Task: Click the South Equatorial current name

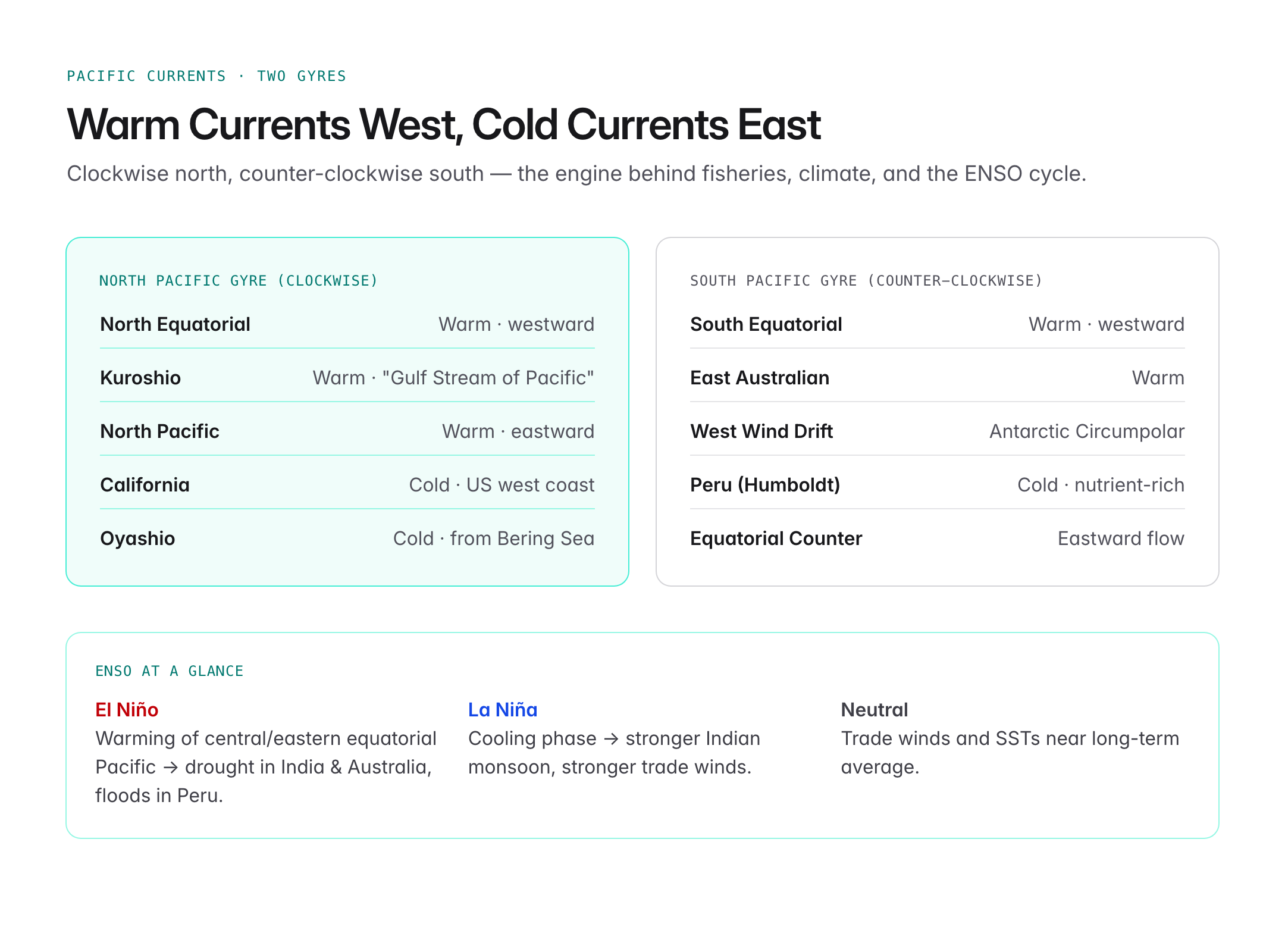Action: tap(766, 324)
